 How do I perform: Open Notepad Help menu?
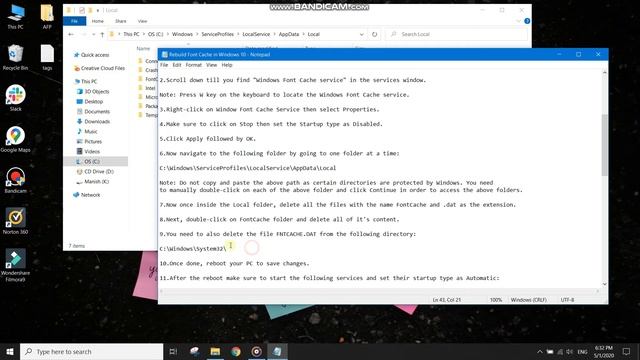coord(227,65)
